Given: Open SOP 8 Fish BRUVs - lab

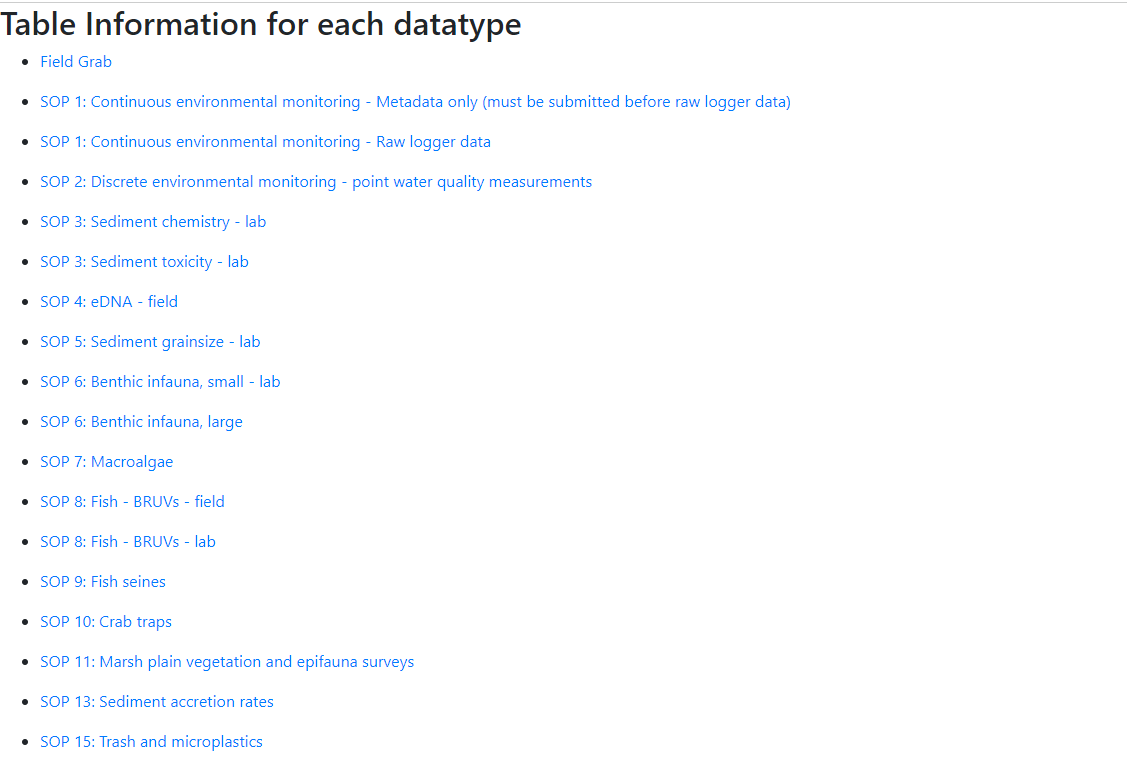Looking at the screenshot, I should pyautogui.click(x=128, y=542).
